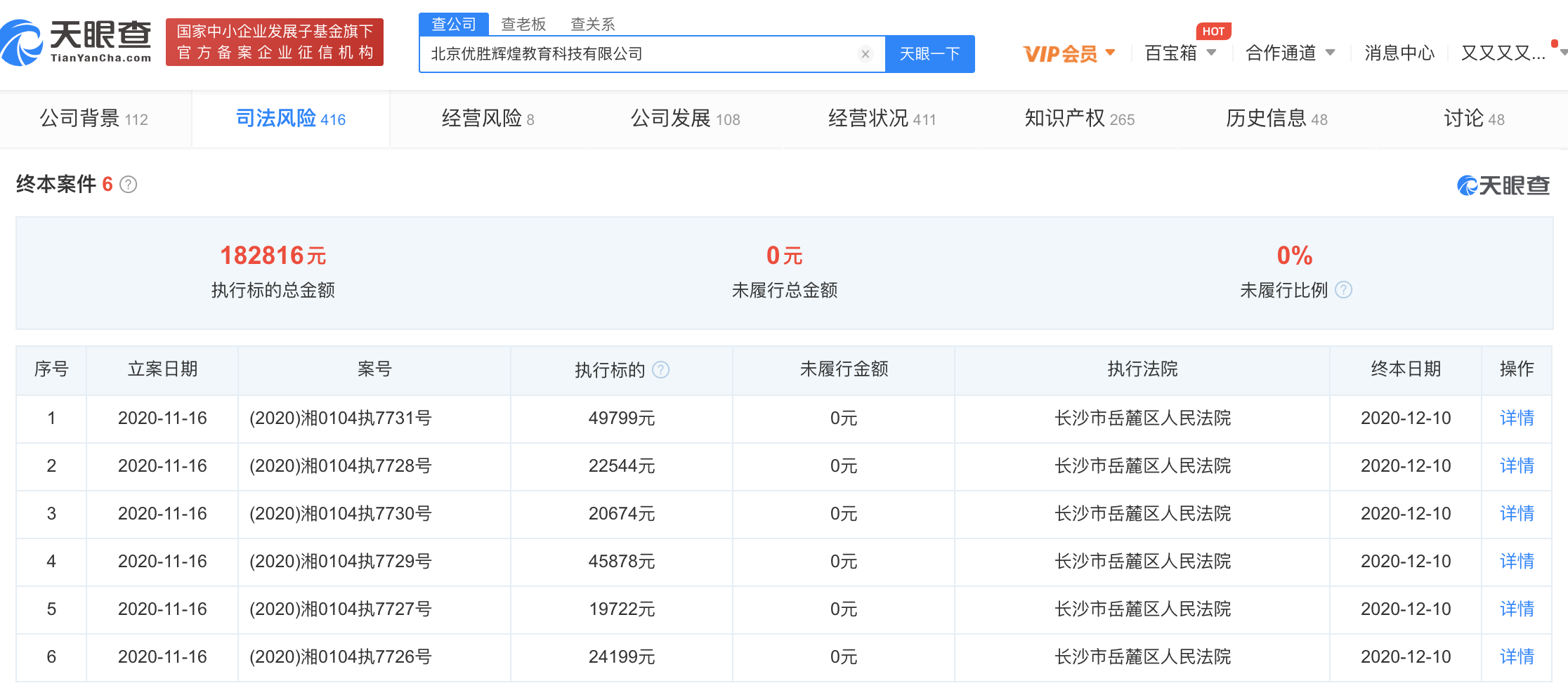Click help icon next to 终本案件 title
Image resolution: width=1568 pixels, height=695 pixels.
(128, 185)
